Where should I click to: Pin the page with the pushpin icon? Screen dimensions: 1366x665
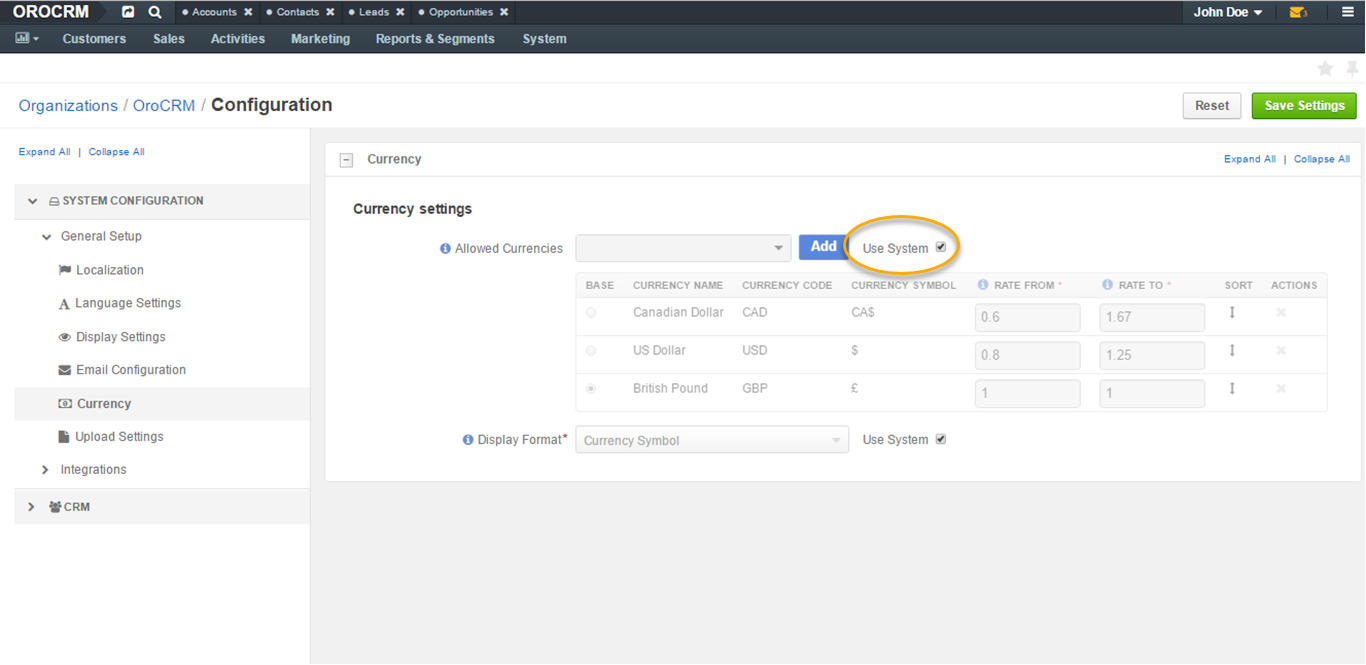click(x=1352, y=68)
